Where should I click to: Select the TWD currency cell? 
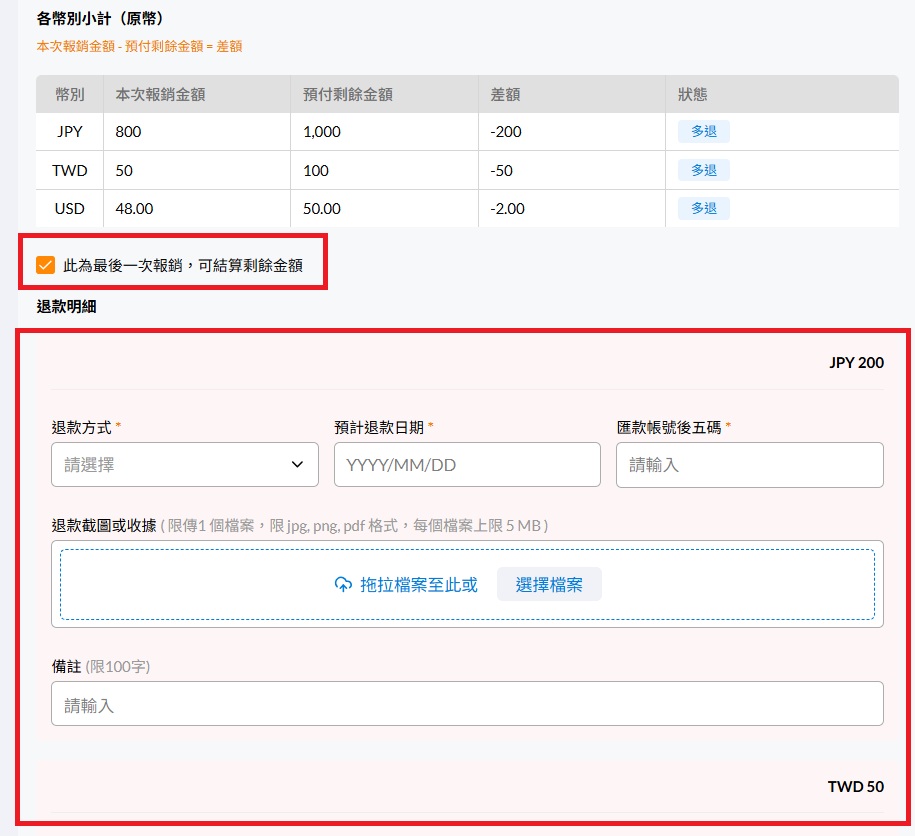[x=69, y=170]
